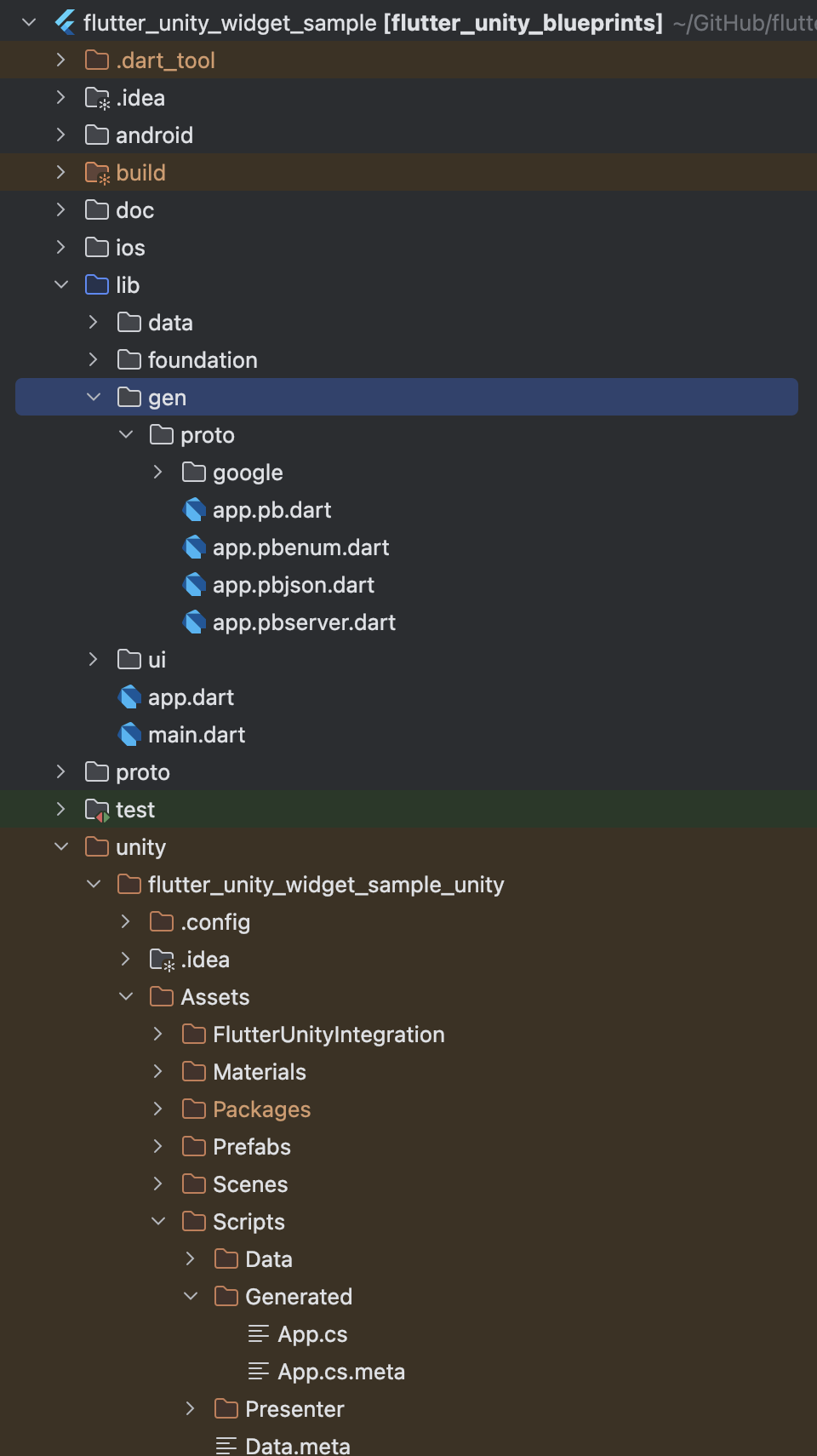Click the Flutter project icon at the root
This screenshot has height=1456, width=817.
[66, 22]
